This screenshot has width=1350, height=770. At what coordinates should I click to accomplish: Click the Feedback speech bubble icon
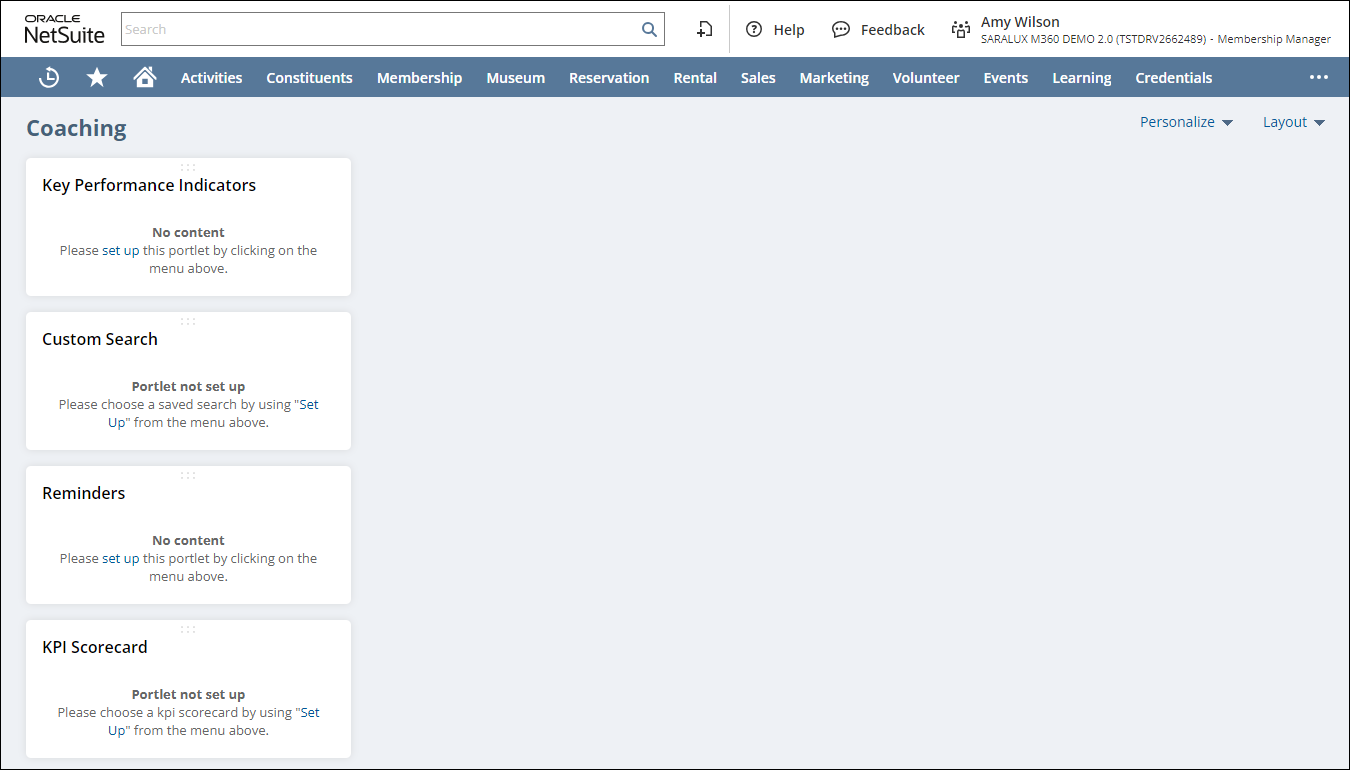pos(841,30)
